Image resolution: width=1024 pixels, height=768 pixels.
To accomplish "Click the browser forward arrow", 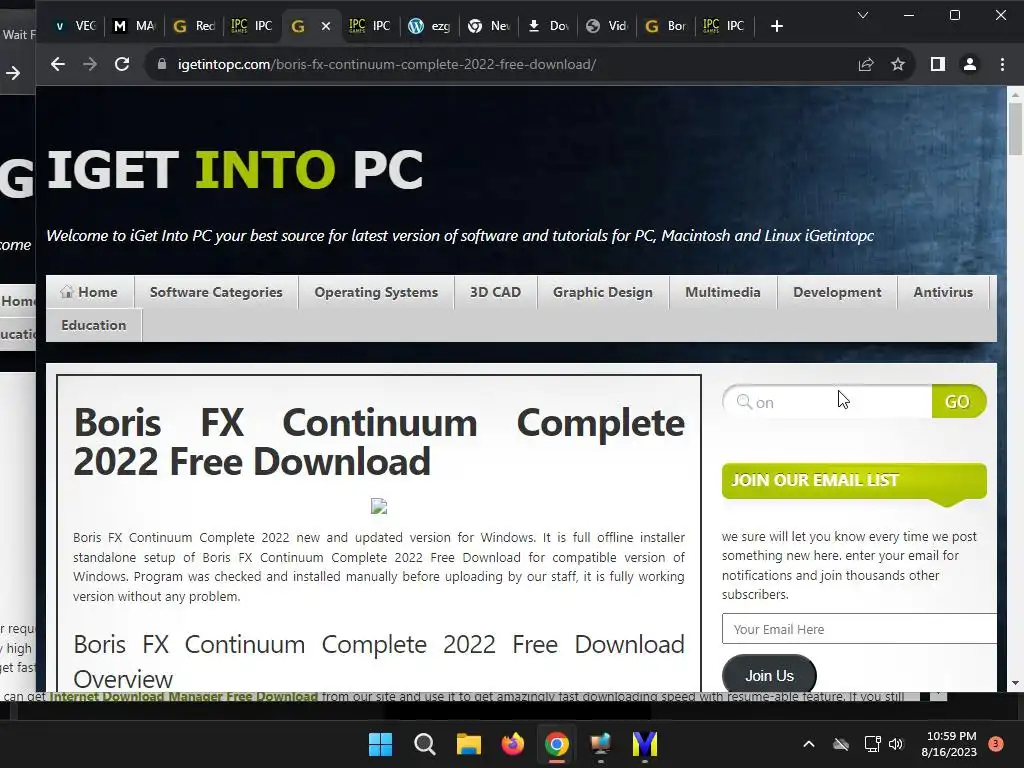I will [x=89, y=64].
